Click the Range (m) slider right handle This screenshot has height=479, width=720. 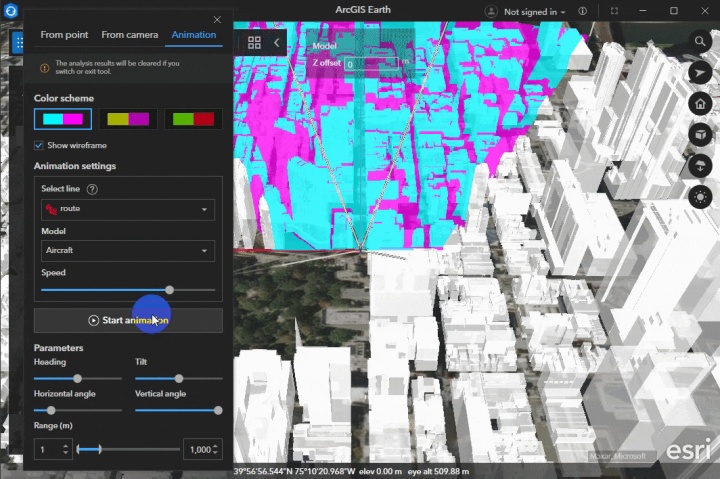(x=100, y=449)
